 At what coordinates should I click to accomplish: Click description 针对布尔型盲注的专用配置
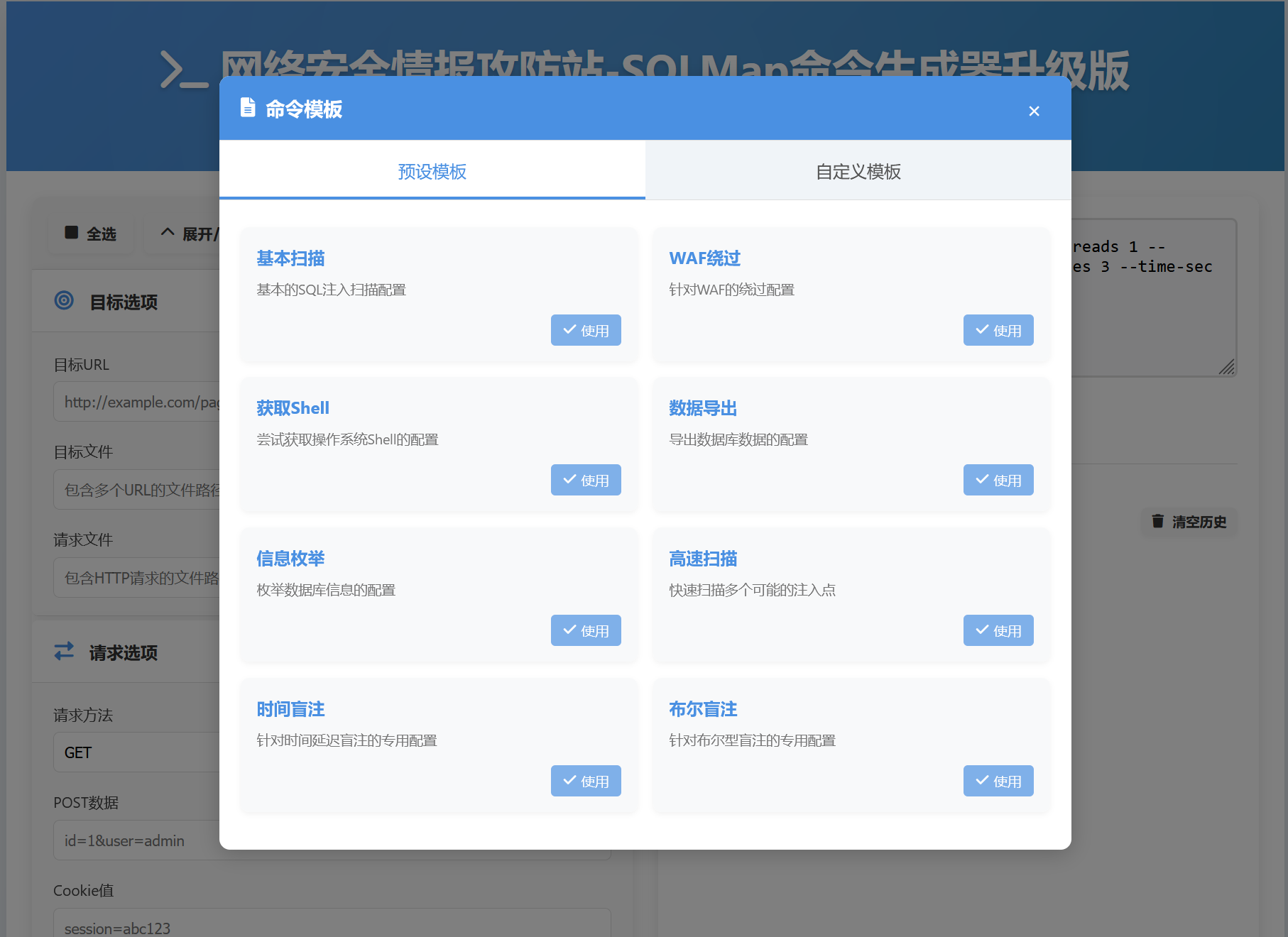tap(752, 740)
